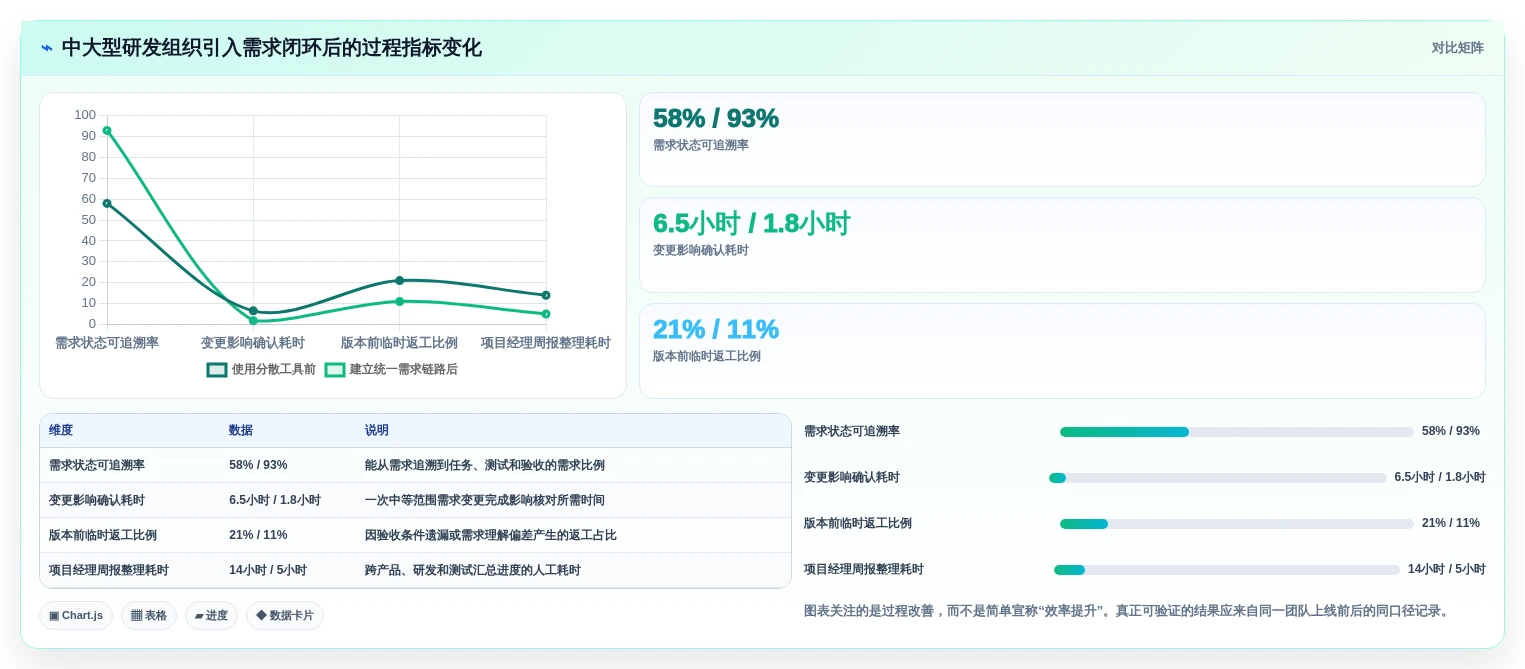Toggle legend swatch 建立统一需求链路后
This screenshot has width=1525, height=669.
(x=335, y=370)
